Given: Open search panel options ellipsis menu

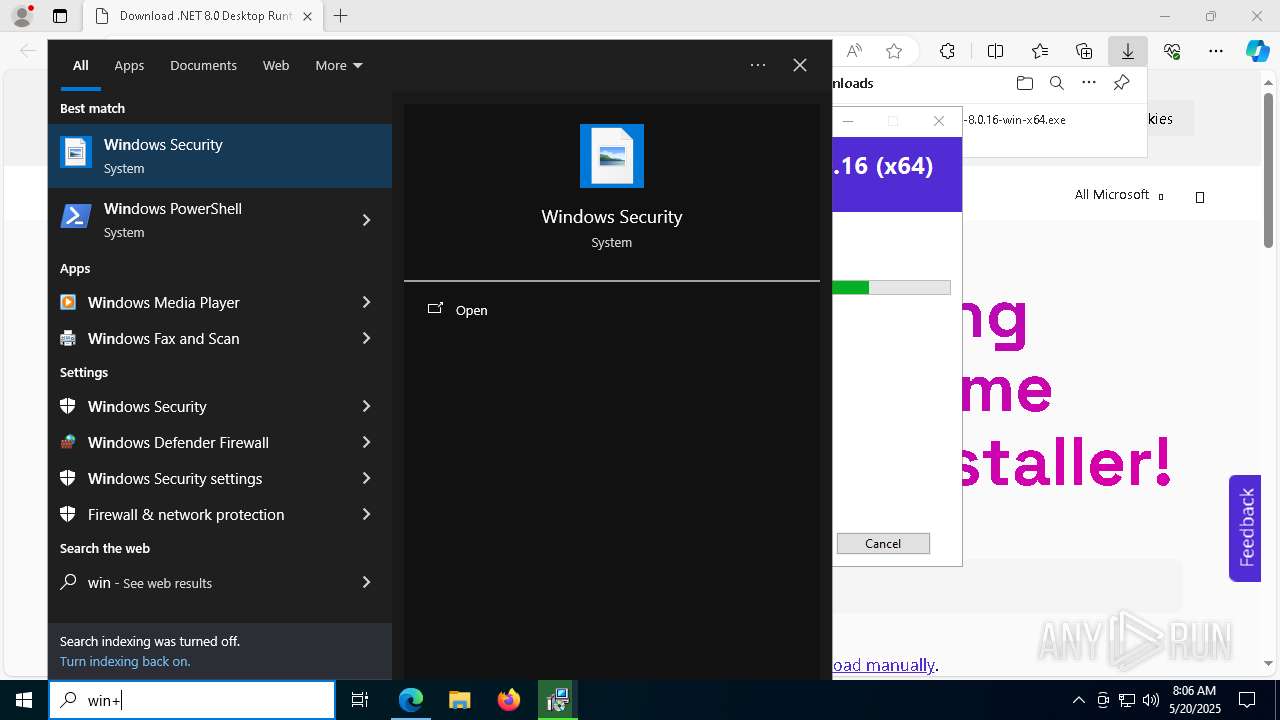Looking at the screenshot, I should tap(758, 65).
